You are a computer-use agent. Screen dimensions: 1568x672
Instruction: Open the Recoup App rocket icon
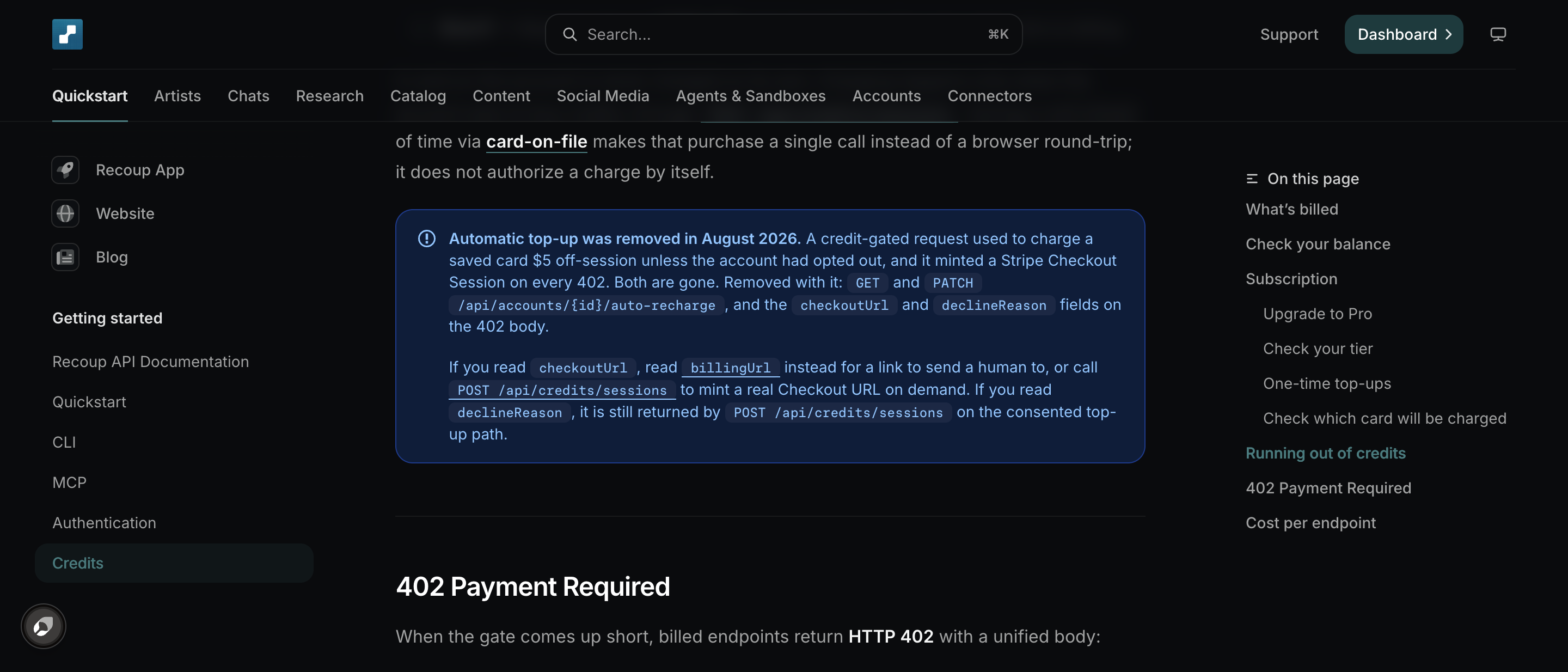pos(65,170)
